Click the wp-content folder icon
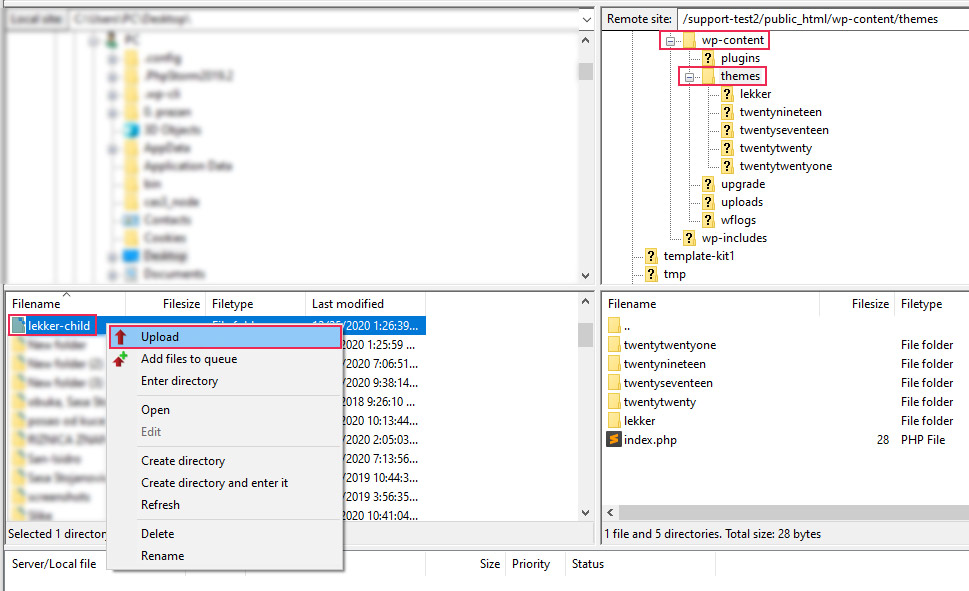The image size is (969, 591). [x=689, y=40]
